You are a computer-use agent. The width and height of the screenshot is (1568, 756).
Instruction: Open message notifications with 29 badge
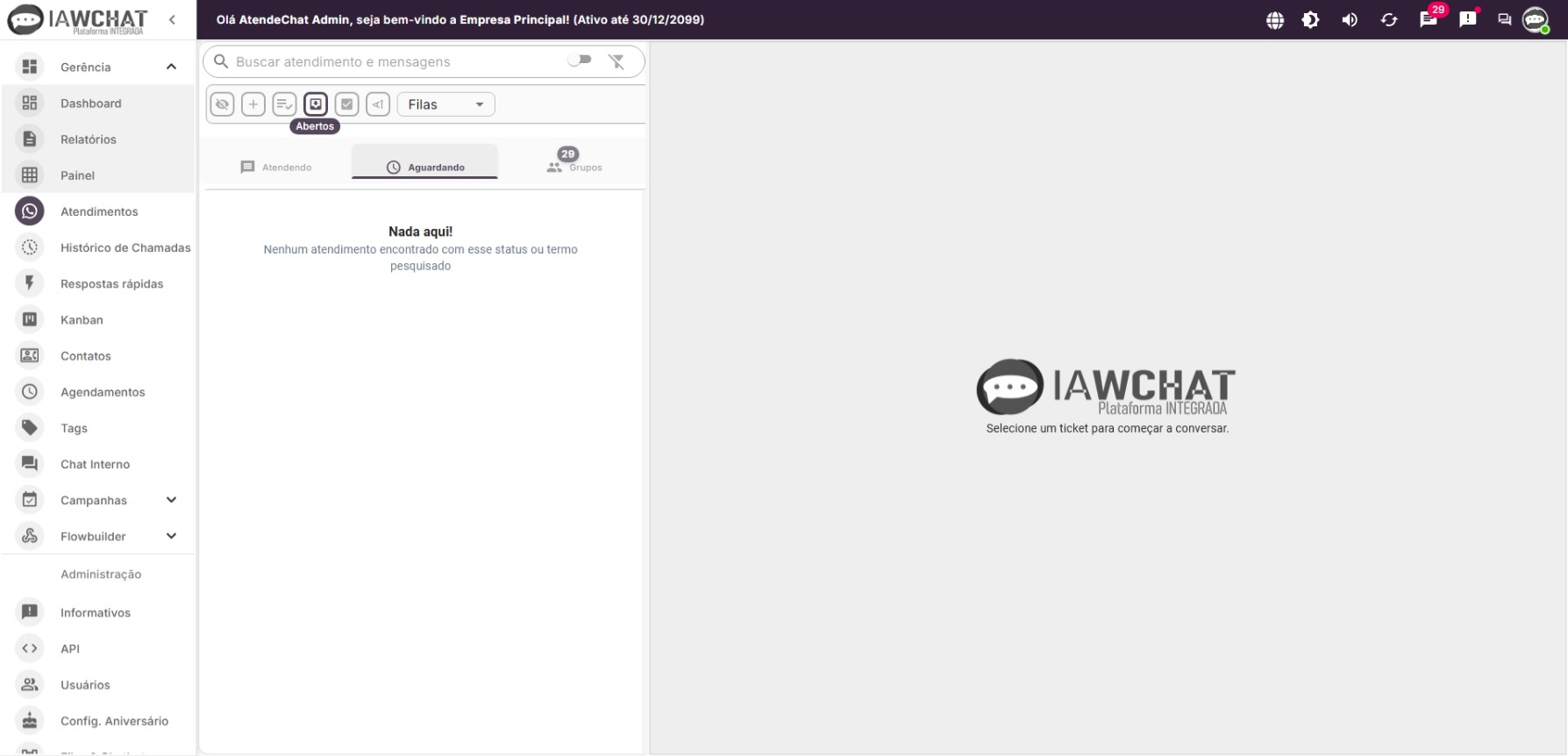1429,19
